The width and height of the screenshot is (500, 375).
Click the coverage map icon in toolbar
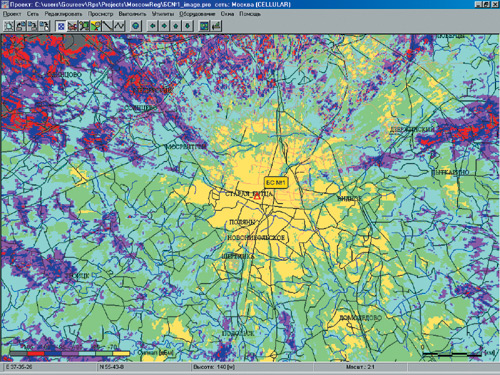pos(204,26)
